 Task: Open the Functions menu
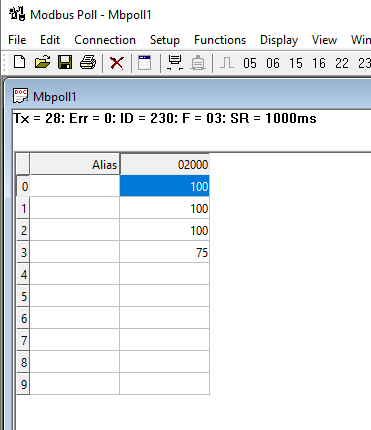click(220, 40)
